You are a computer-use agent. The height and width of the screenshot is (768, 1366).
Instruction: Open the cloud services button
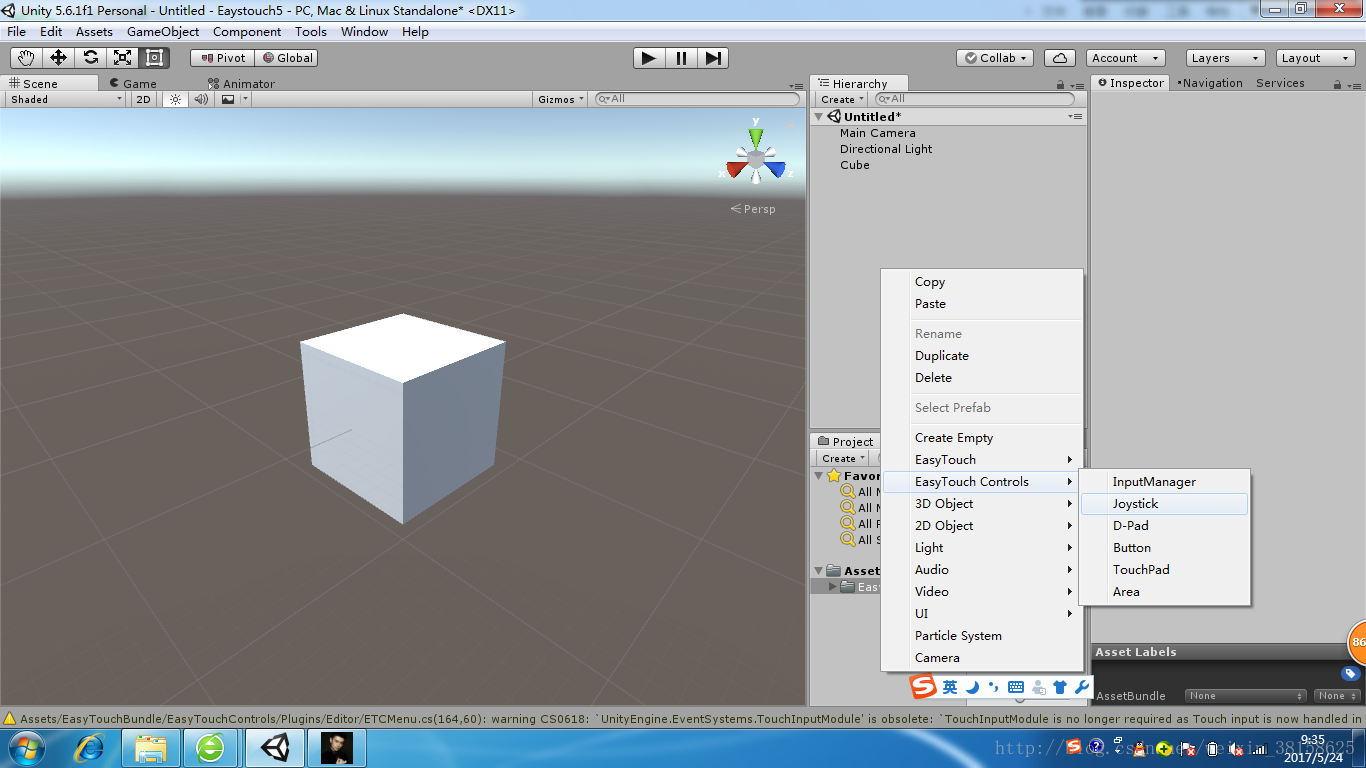click(1060, 58)
